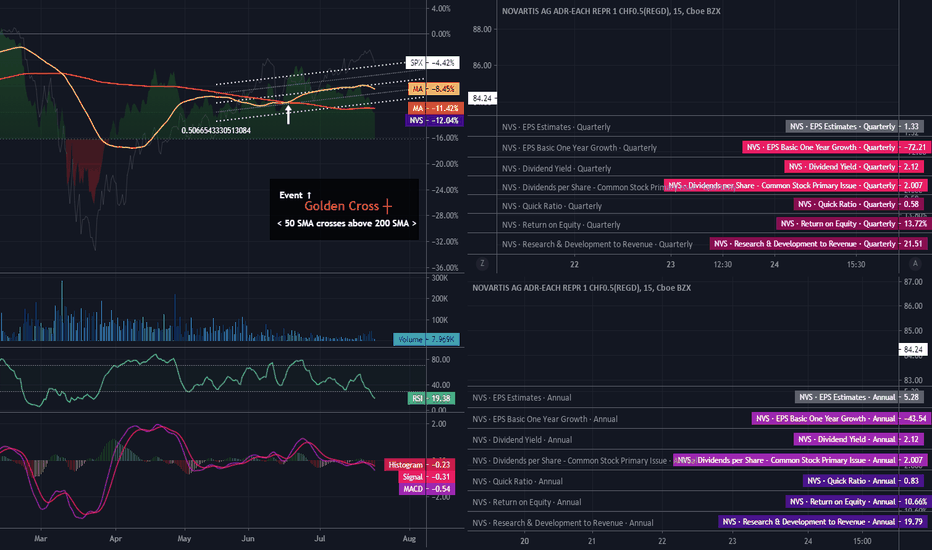Select left-side 'NVS · Quick Ratio · Quarterly' legend

(552, 206)
